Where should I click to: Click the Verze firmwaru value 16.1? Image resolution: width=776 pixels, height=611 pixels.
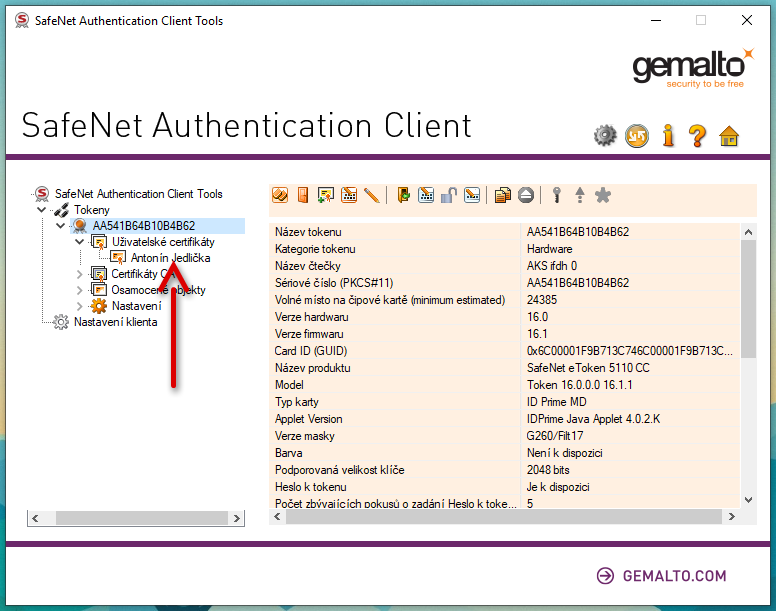[537, 334]
